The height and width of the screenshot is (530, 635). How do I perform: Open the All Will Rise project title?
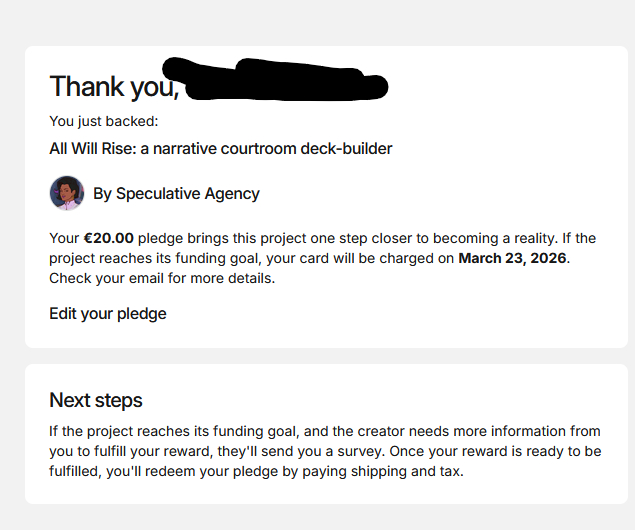tap(220, 149)
